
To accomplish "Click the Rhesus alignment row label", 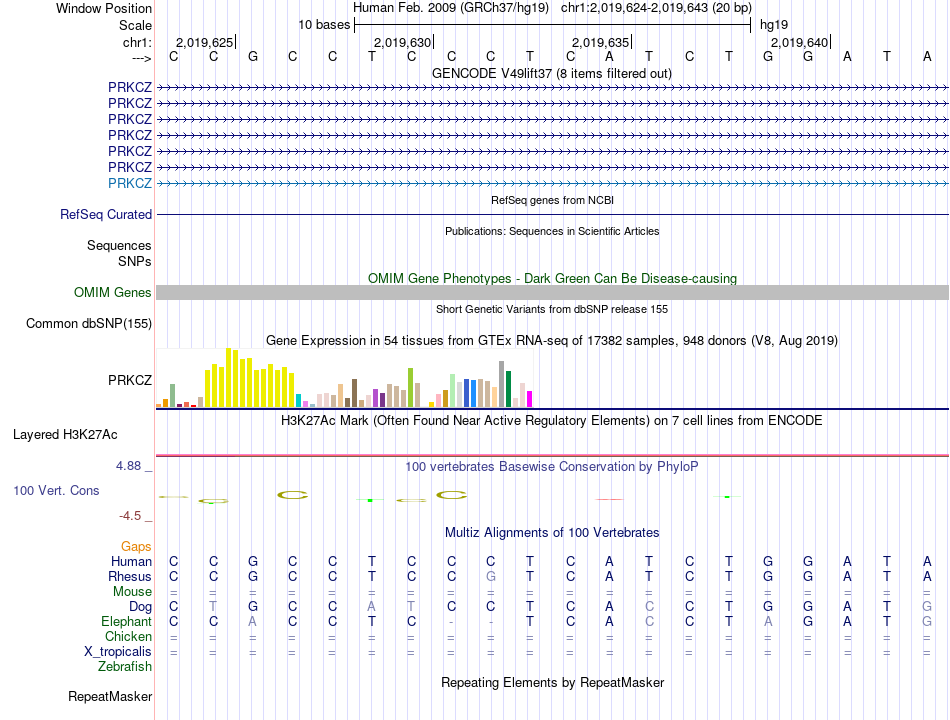I will point(130,576).
